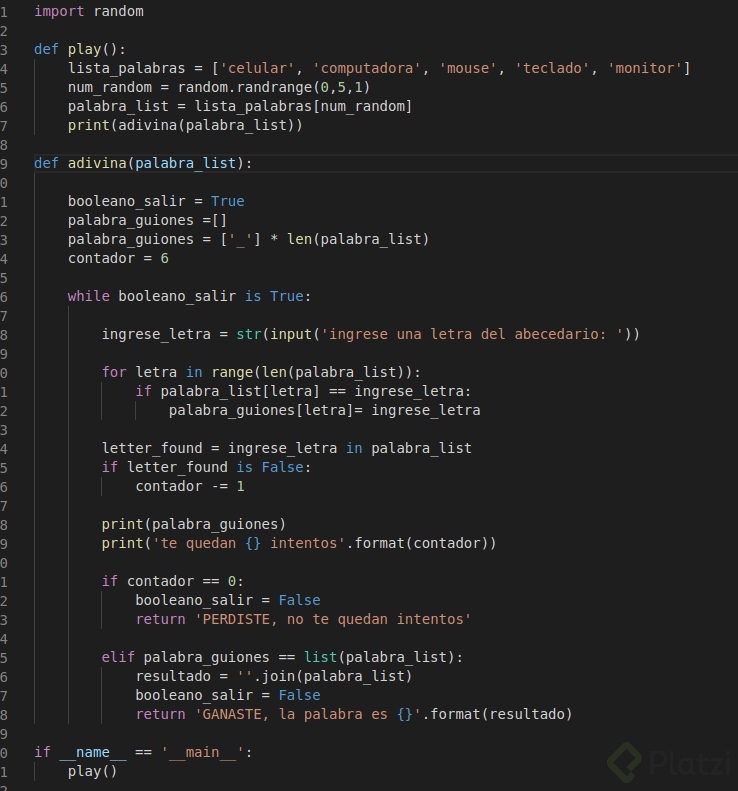Click 'ingrese una letra del abecedario: ' string
Image resolution: width=738 pixels, height=791 pixels.
pos(472,334)
